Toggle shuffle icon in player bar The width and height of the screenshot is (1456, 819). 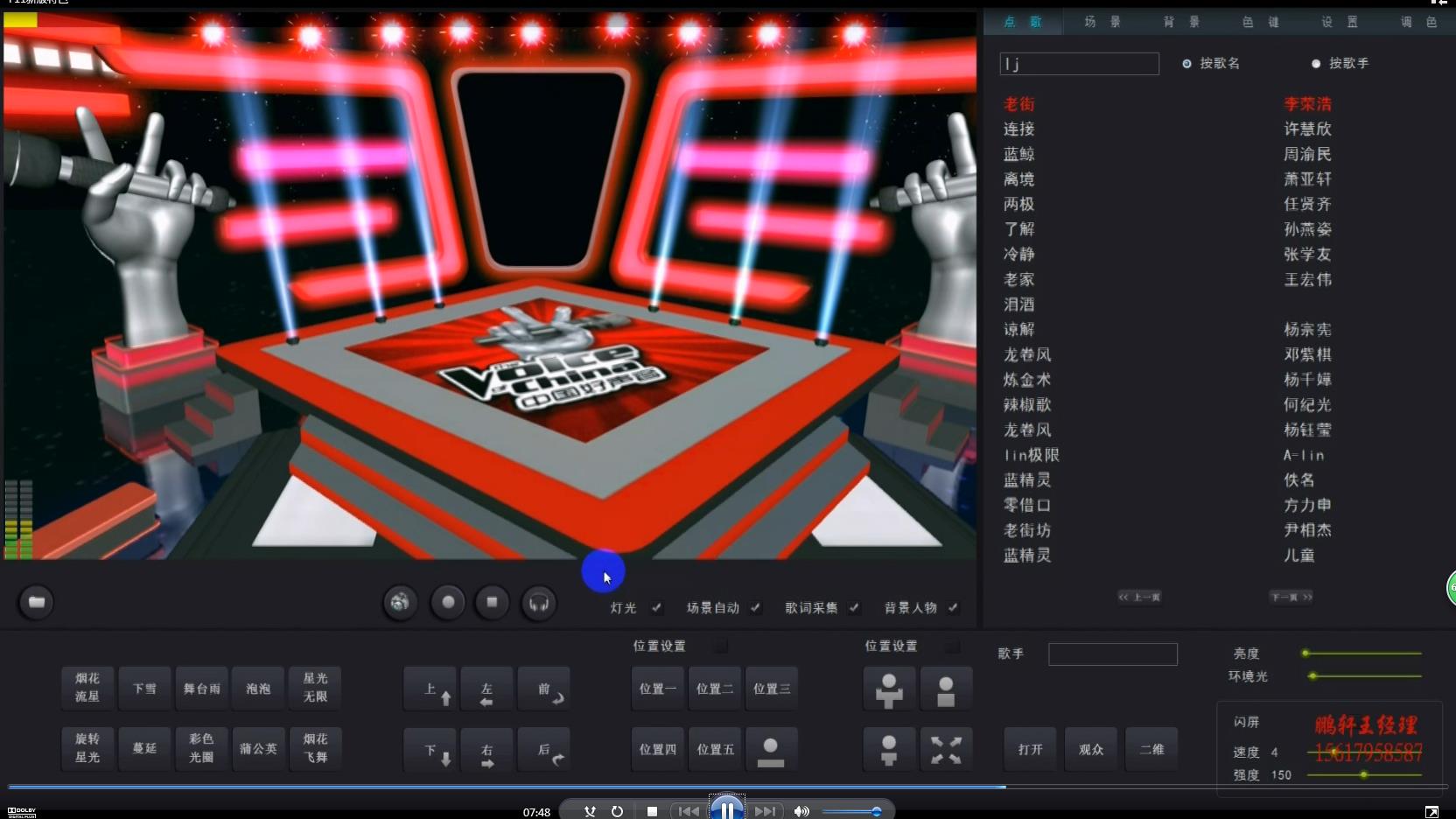pyautogui.click(x=590, y=811)
